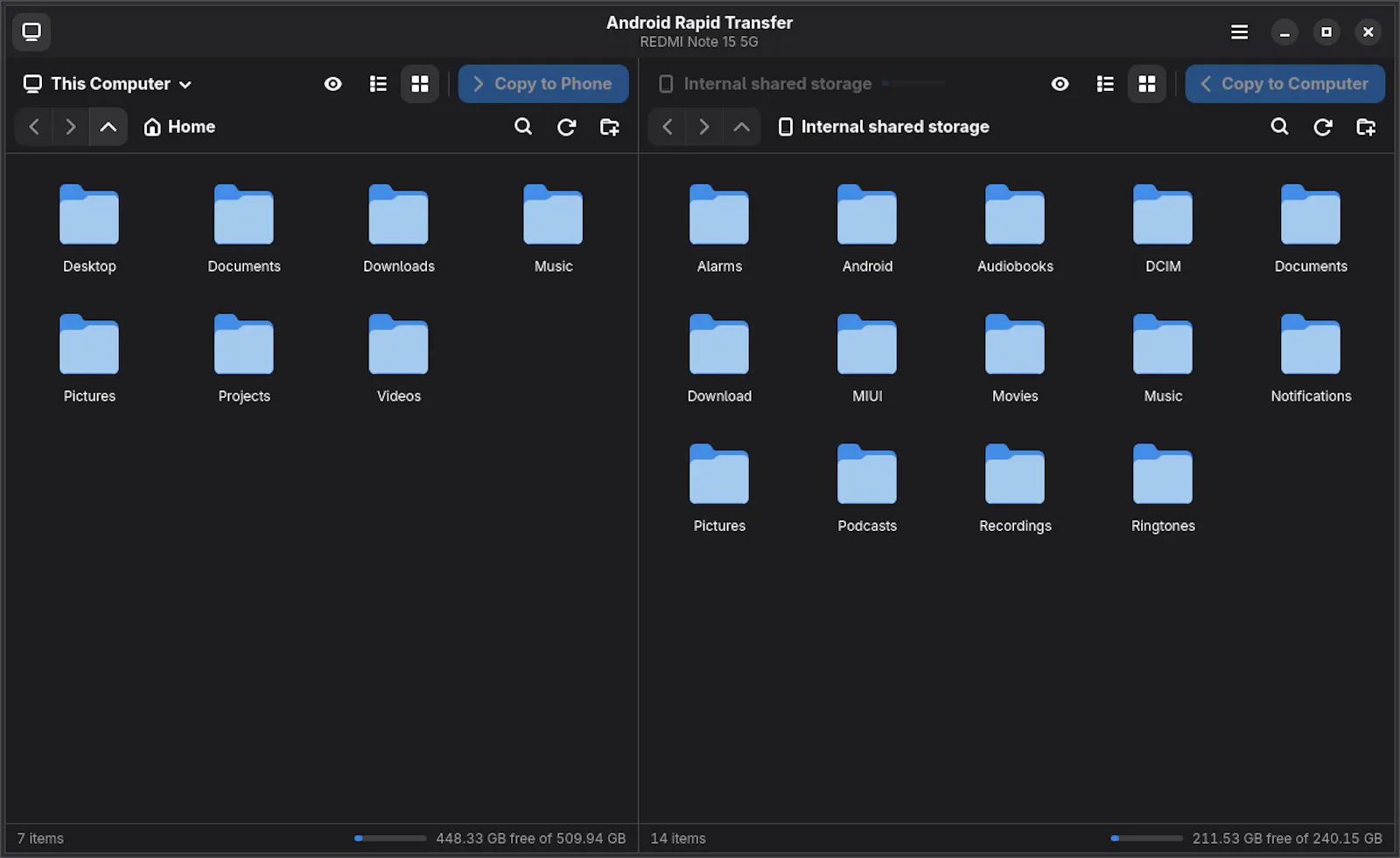The image size is (1400, 858).
Task: Switch computer pane to list view
Action: (378, 84)
